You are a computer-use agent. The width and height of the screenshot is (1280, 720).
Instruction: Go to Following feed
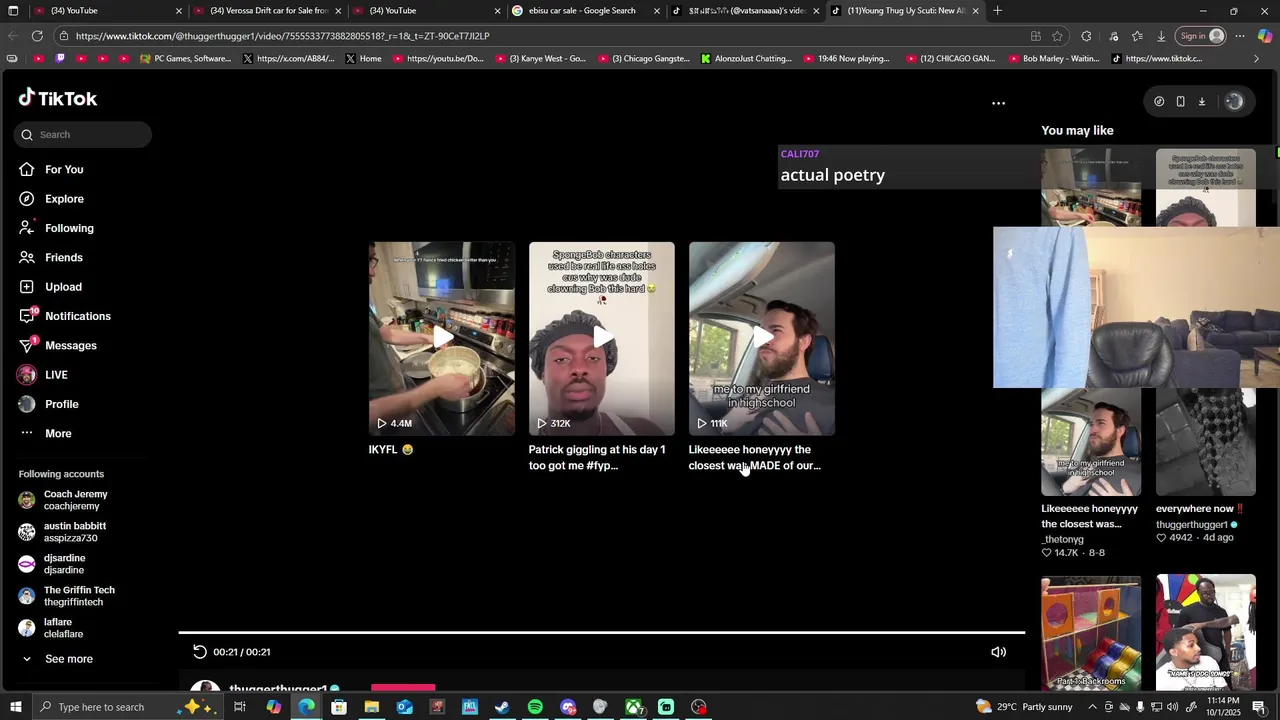tap(69, 228)
